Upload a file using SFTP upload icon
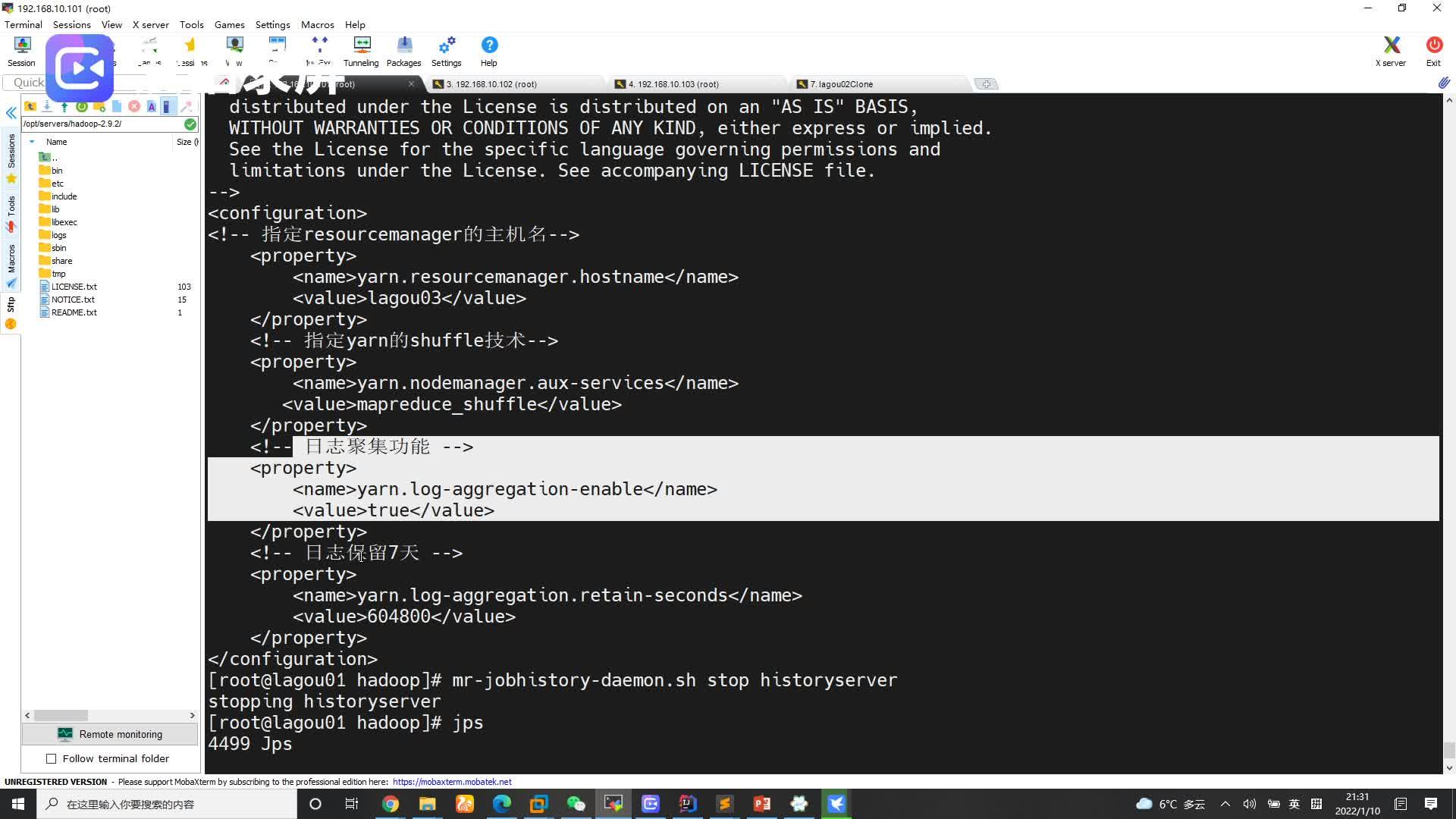This screenshot has width=1456, height=819. coord(64,106)
